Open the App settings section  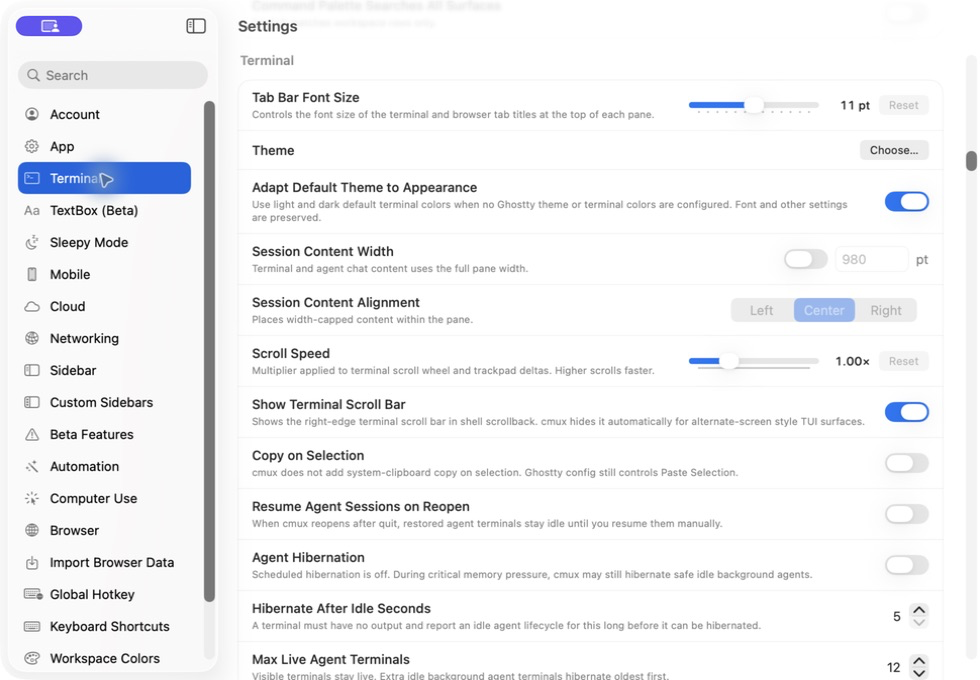104,146
